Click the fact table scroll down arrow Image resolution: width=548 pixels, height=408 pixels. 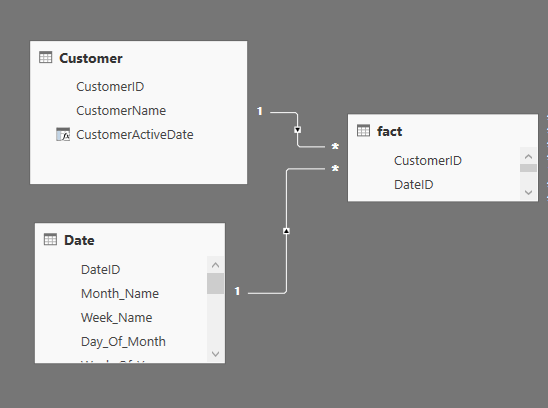[528, 192]
